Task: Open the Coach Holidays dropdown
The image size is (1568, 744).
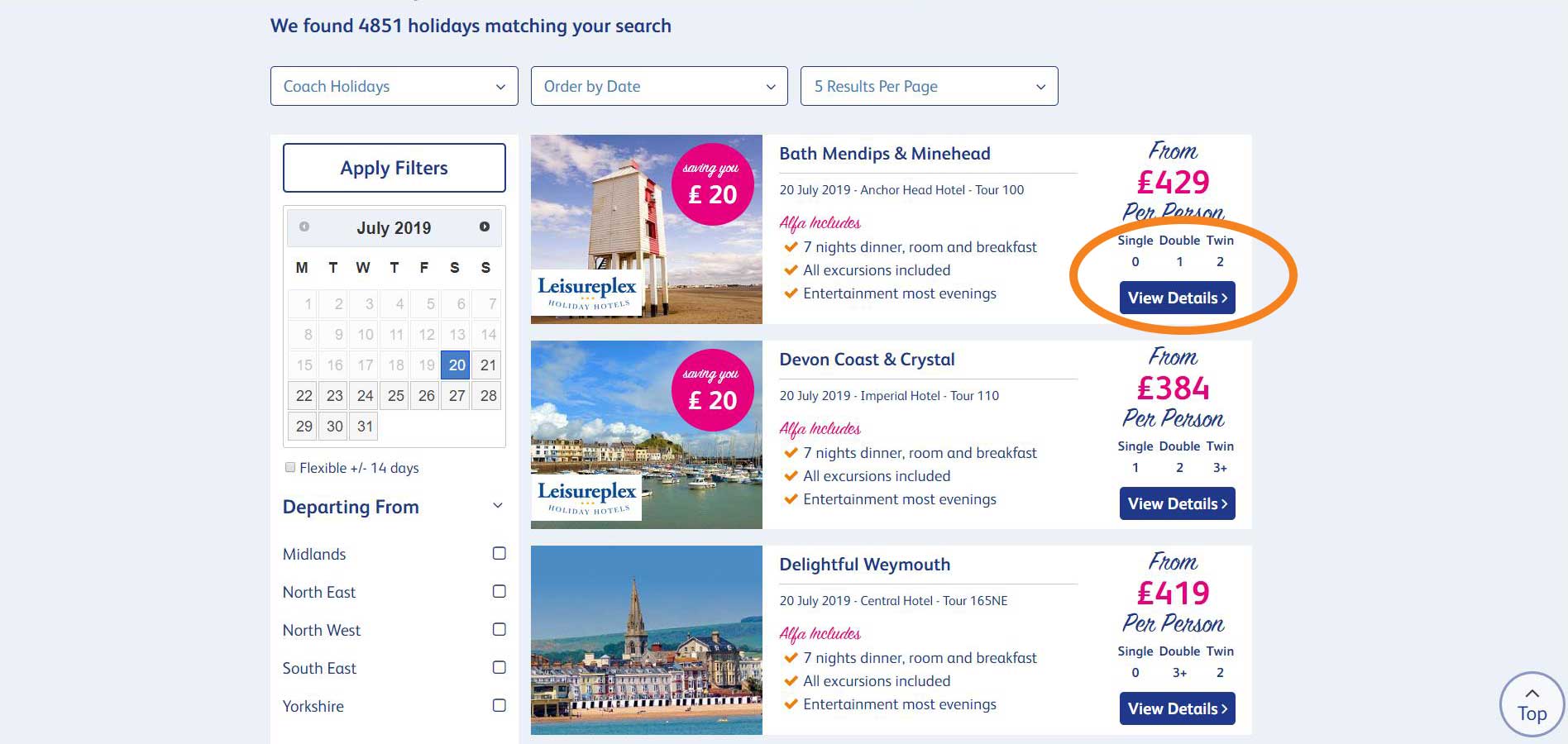Action: pos(394,86)
